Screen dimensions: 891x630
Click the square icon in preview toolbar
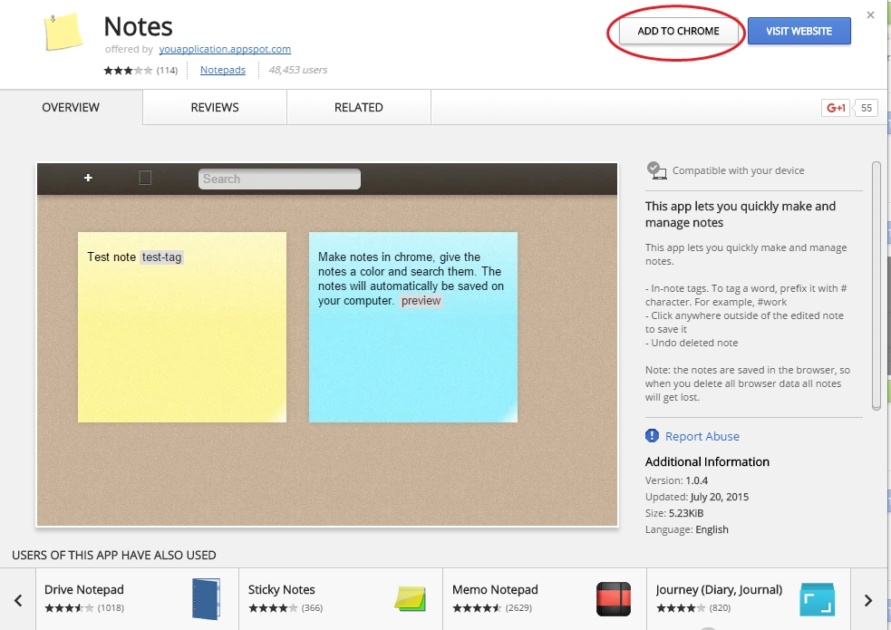(x=145, y=178)
